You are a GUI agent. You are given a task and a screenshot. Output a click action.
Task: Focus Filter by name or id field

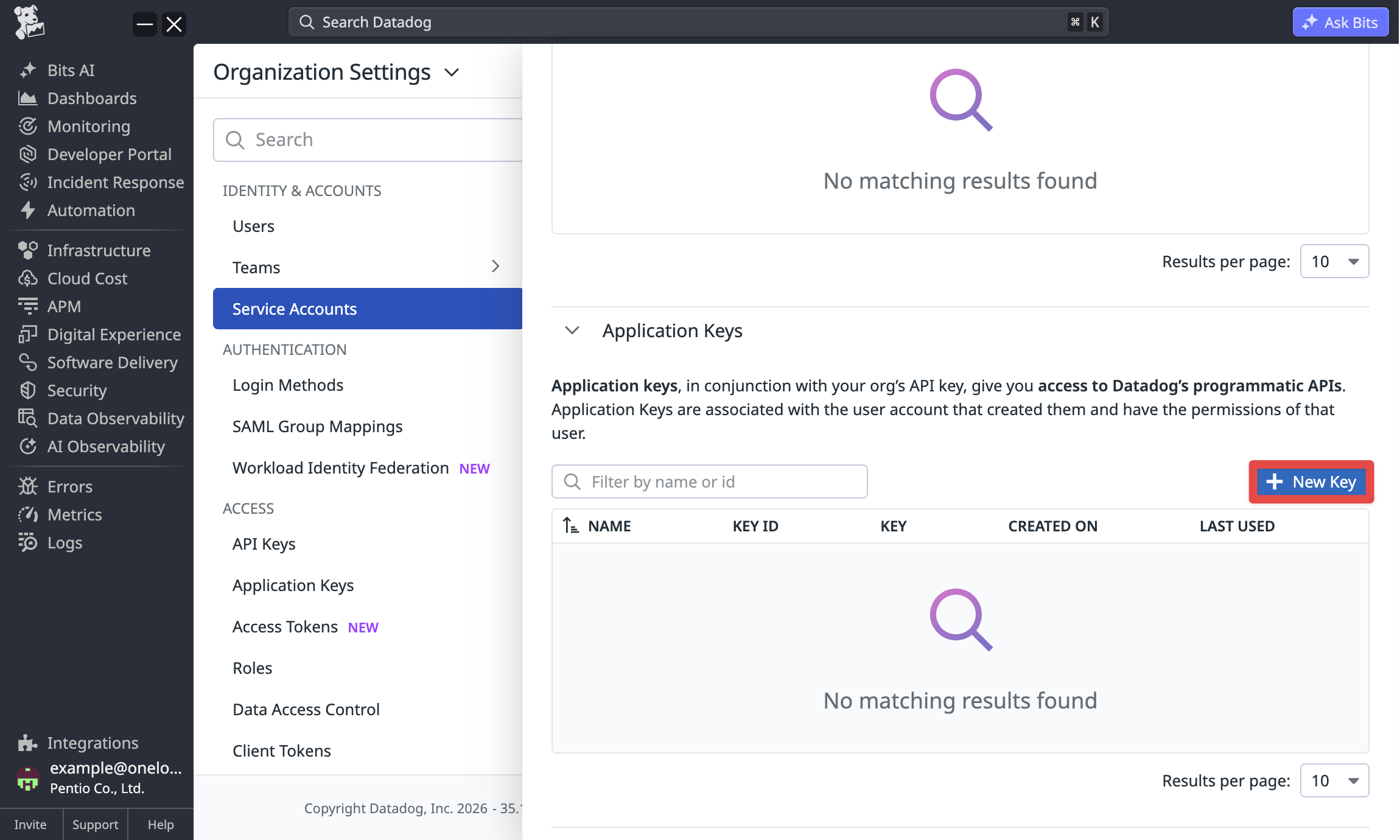click(x=709, y=481)
